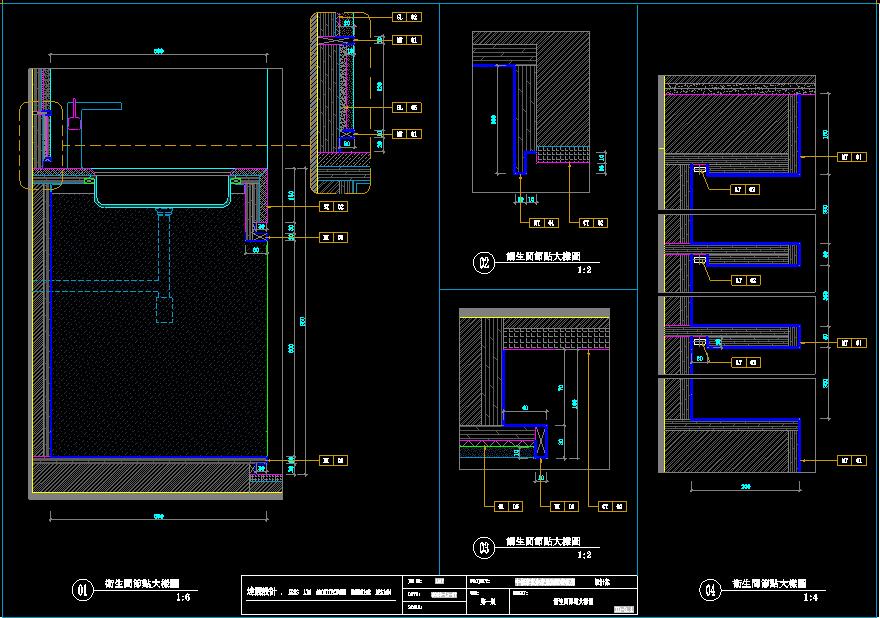The width and height of the screenshot is (880, 618).
Task: Select the drawing title beside bubble 03
Action: pos(543,541)
